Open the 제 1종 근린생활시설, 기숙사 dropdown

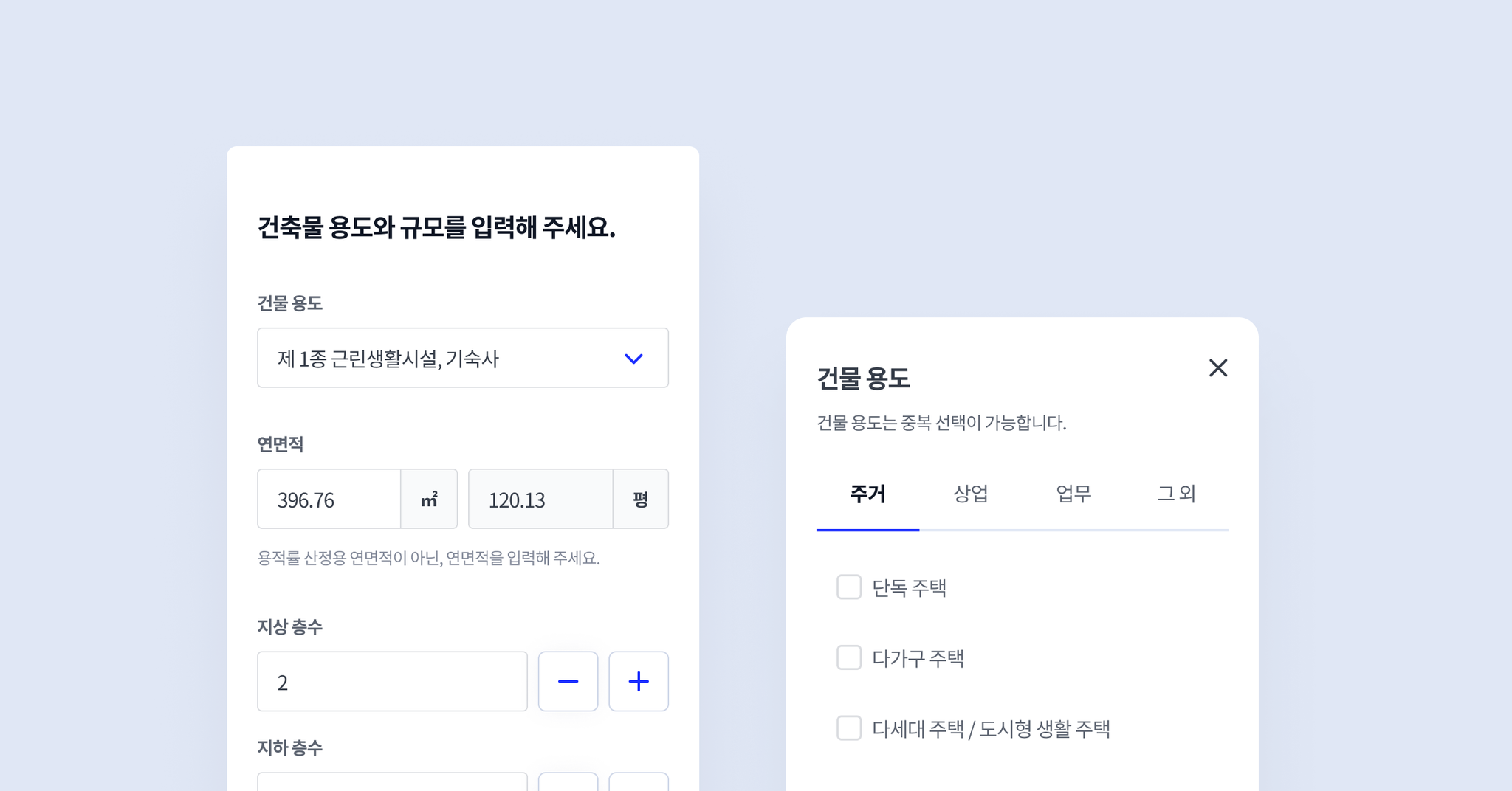pyautogui.click(x=463, y=358)
